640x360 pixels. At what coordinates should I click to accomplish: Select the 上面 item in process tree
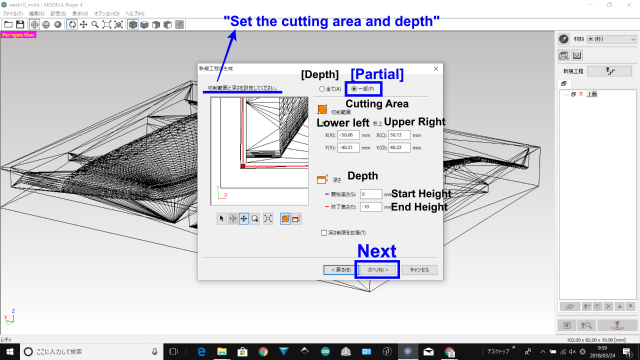(592, 94)
